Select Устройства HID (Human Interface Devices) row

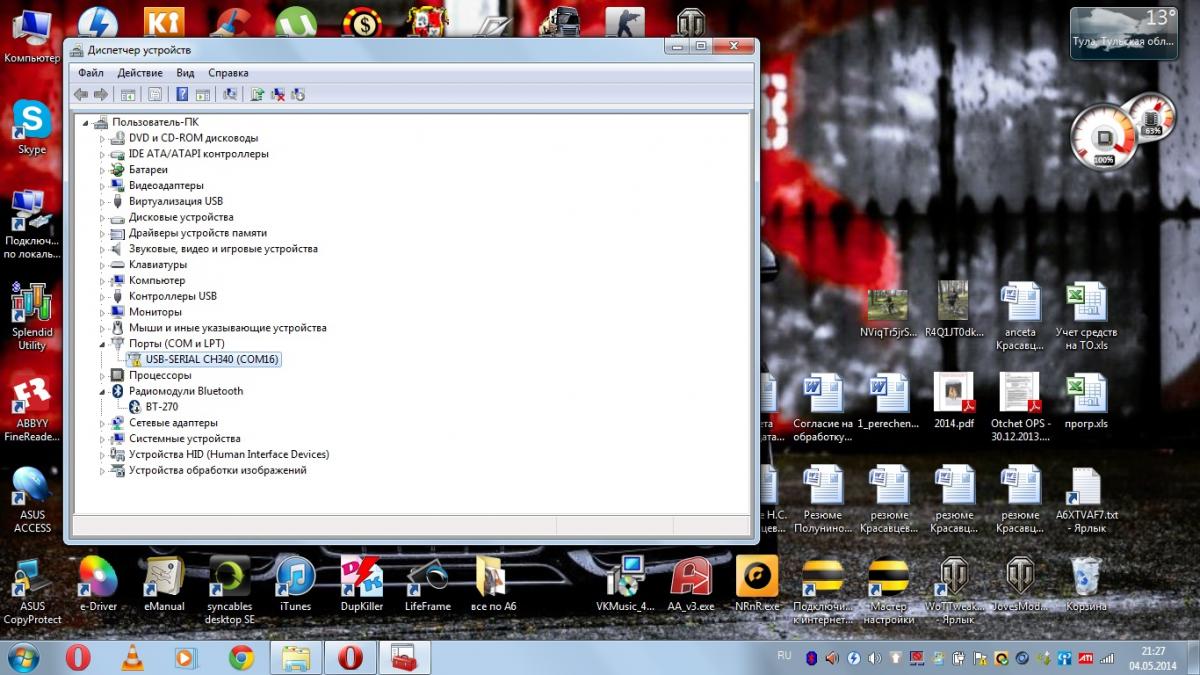click(x=229, y=454)
